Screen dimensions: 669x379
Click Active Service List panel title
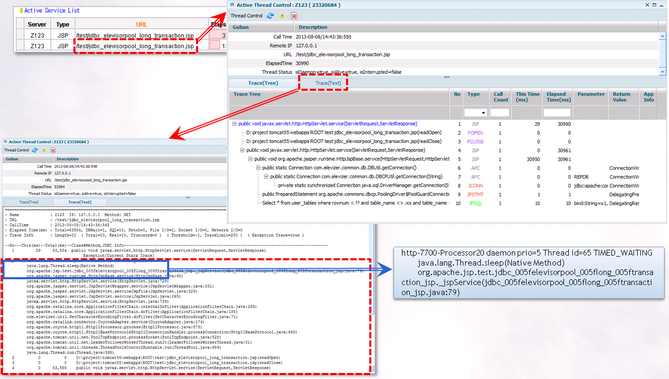[52, 10]
